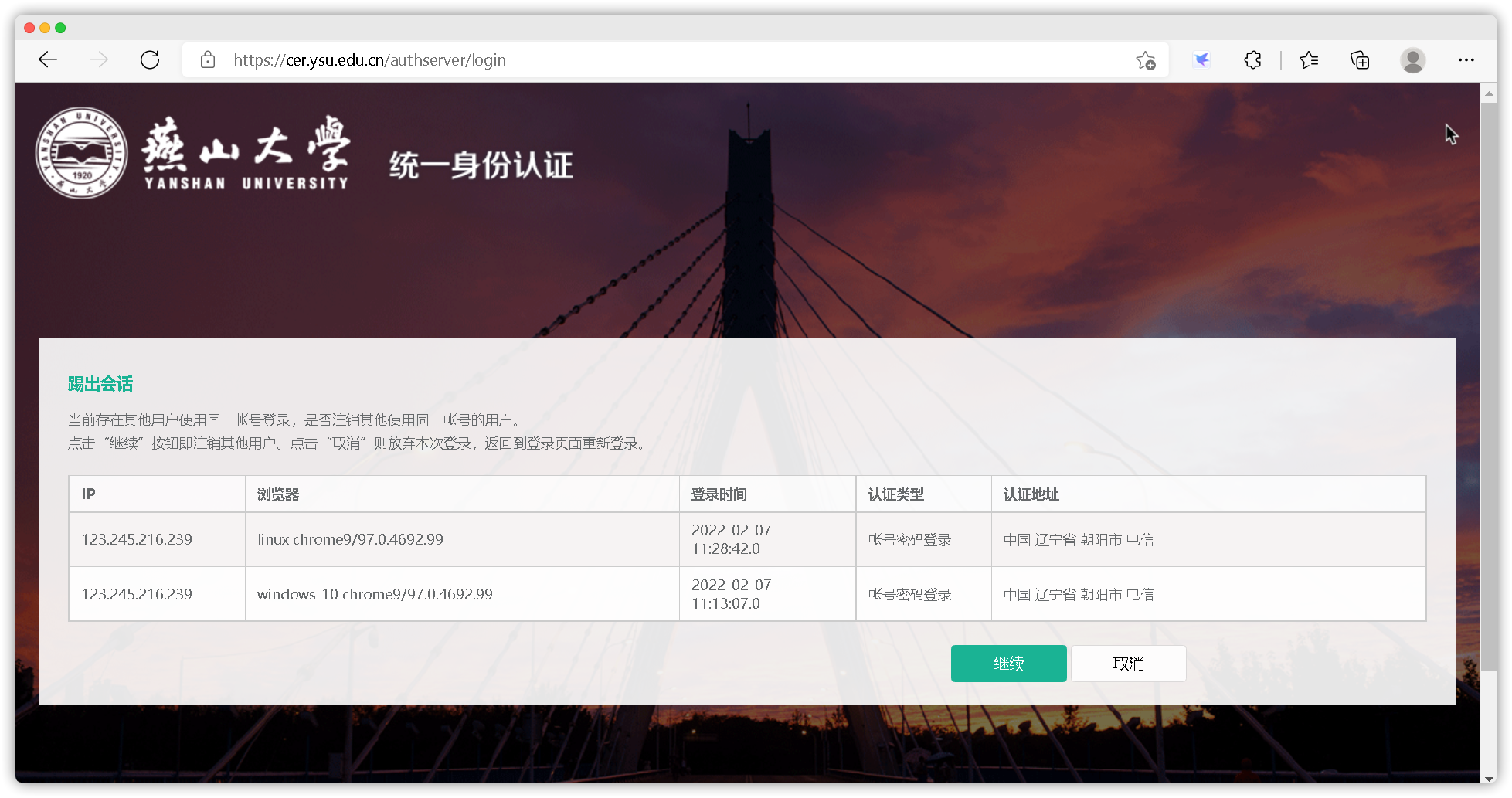View site security information via lock icon
This screenshot has height=798, width=1512.
click(x=207, y=59)
